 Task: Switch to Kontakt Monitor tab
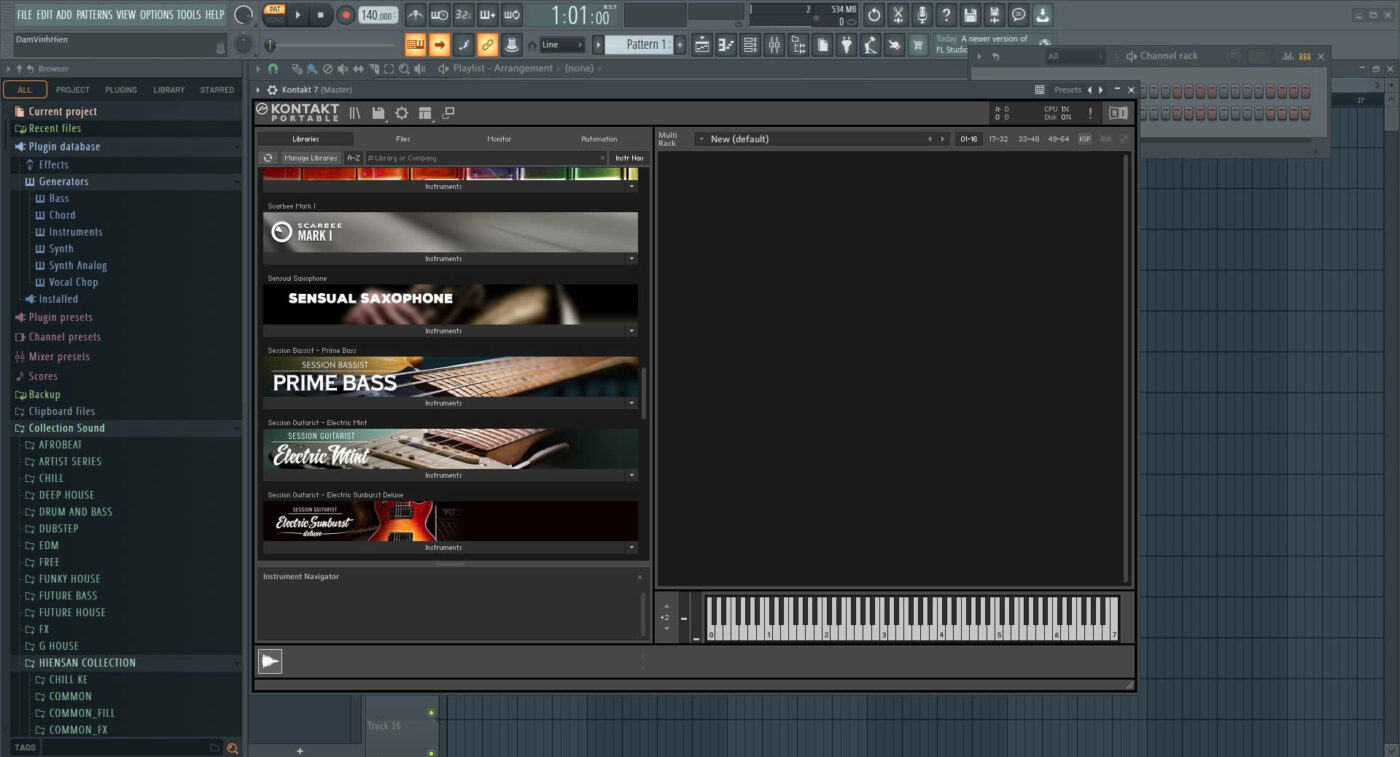(499, 139)
